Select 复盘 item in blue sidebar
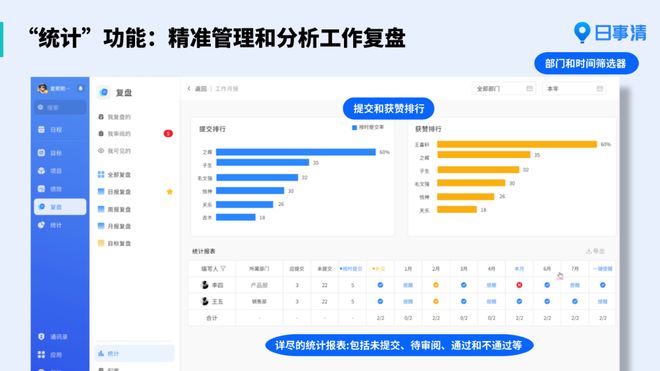This screenshot has height=371, width=660. click(60, 207)
